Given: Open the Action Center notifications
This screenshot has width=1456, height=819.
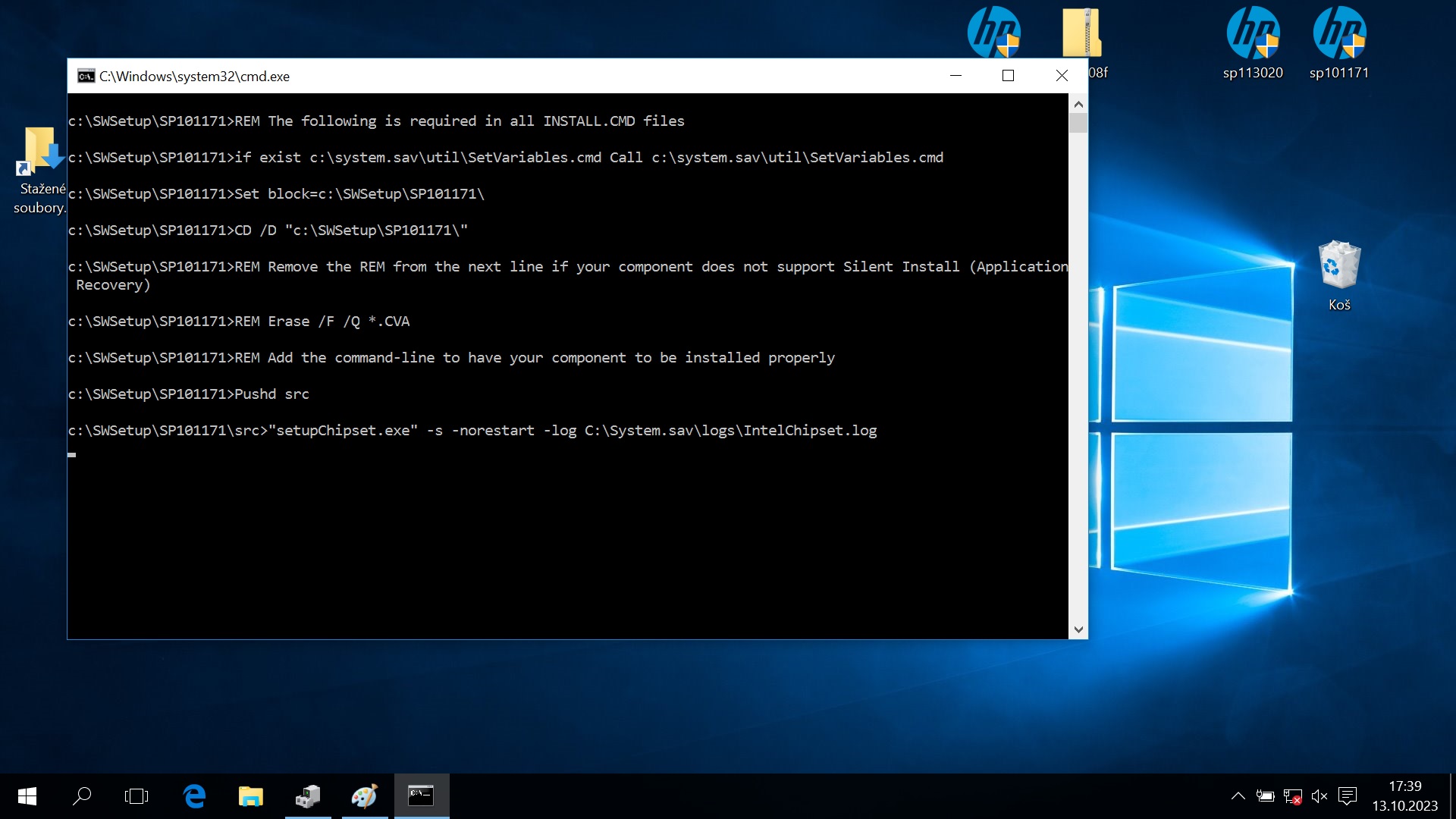Looking at the screenshot, I should 1348,796.
